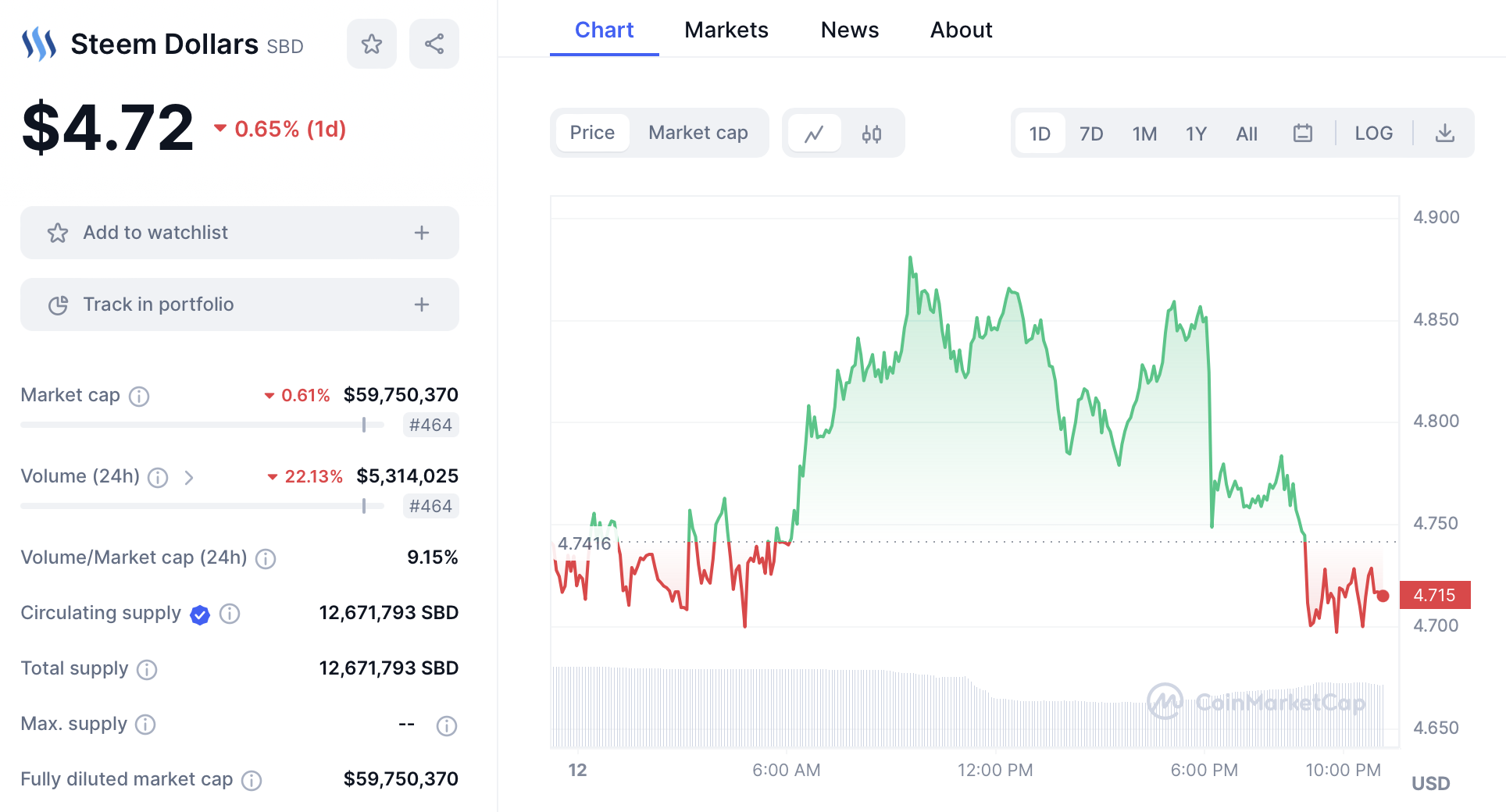Select the Market cap chart toggle
The width and height of the screenshot is (1506, 812).
point(698,133)
